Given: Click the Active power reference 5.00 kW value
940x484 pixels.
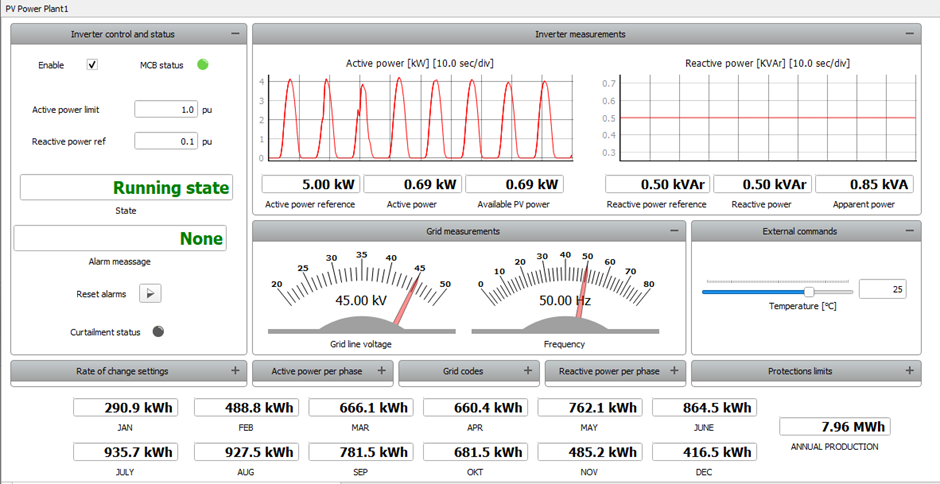Looking at the screenshot, I should [311, 184].
